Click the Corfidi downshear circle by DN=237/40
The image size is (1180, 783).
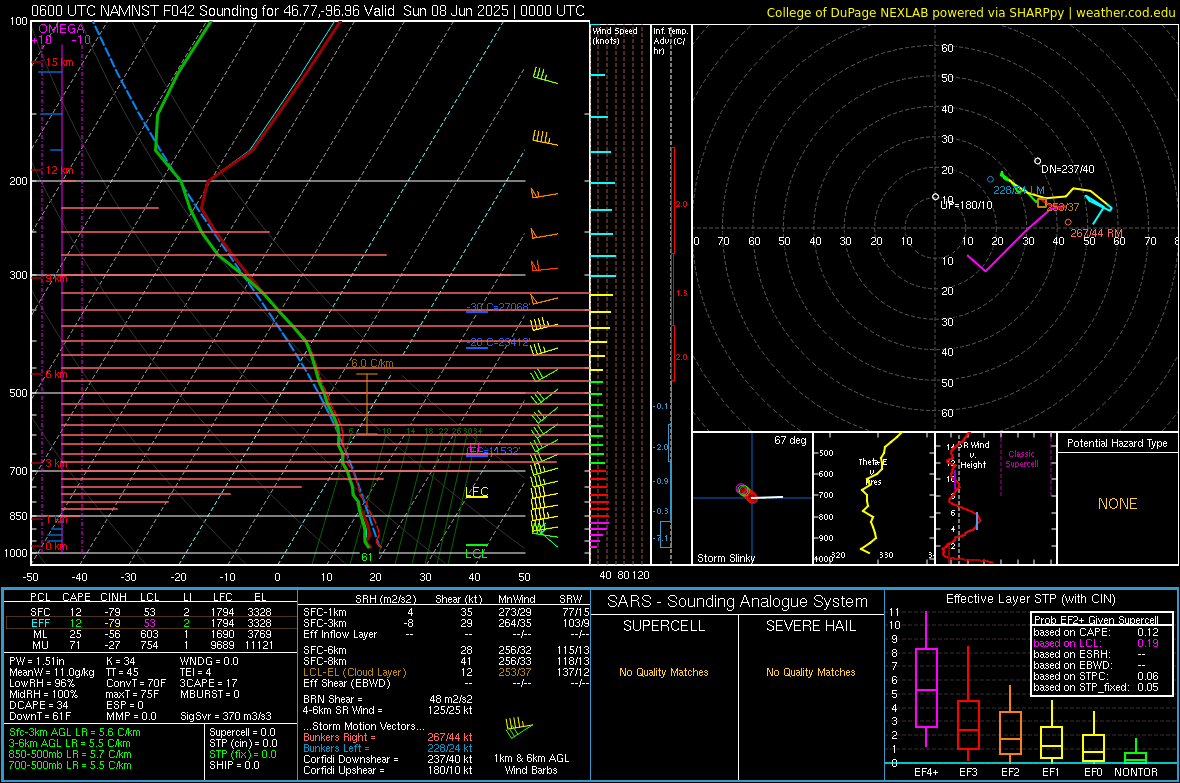pyautogui.click(x=1038, y=161)
